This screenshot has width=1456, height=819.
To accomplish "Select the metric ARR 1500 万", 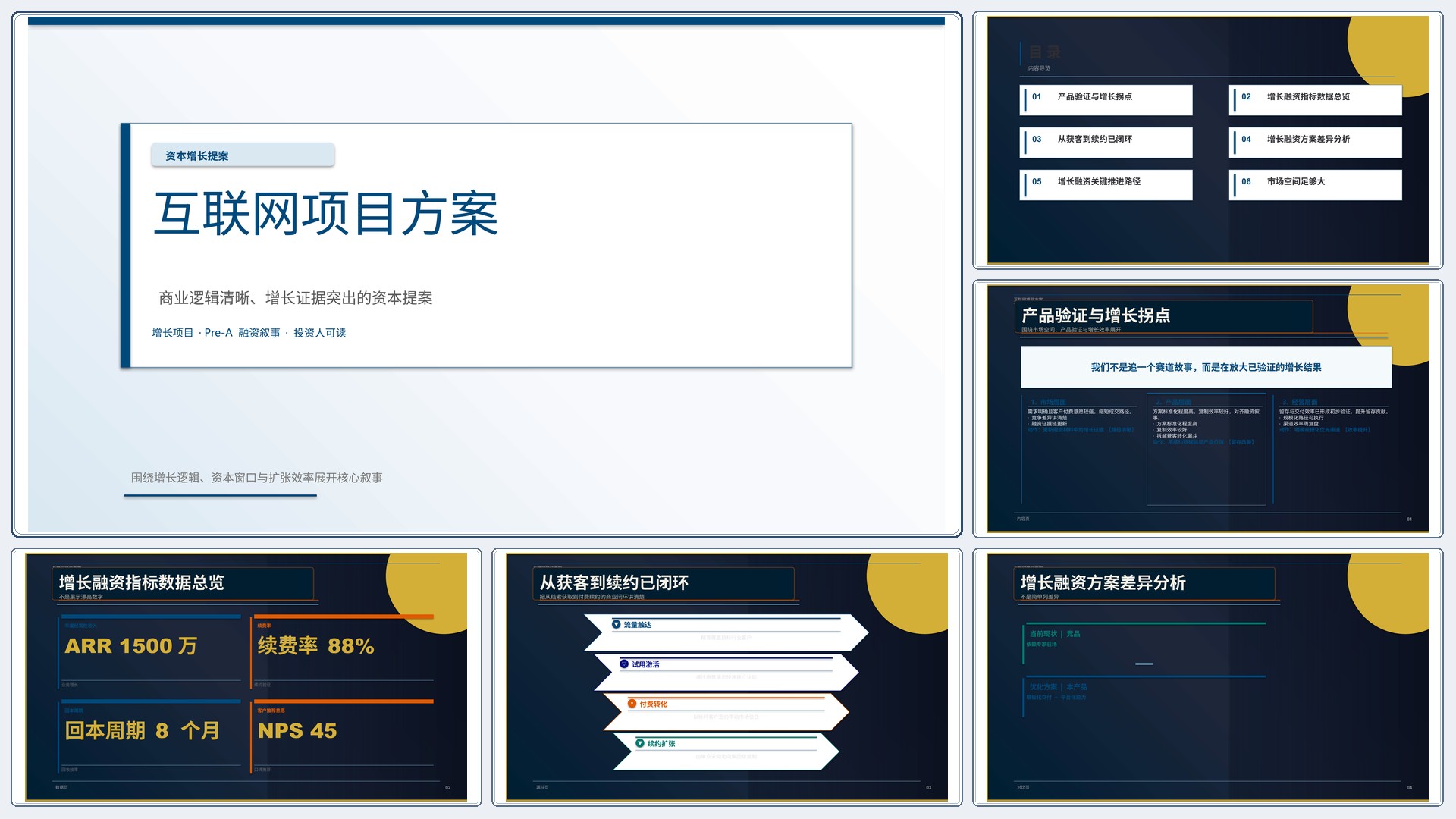I will pyautogui.click(x=131, y=646).
